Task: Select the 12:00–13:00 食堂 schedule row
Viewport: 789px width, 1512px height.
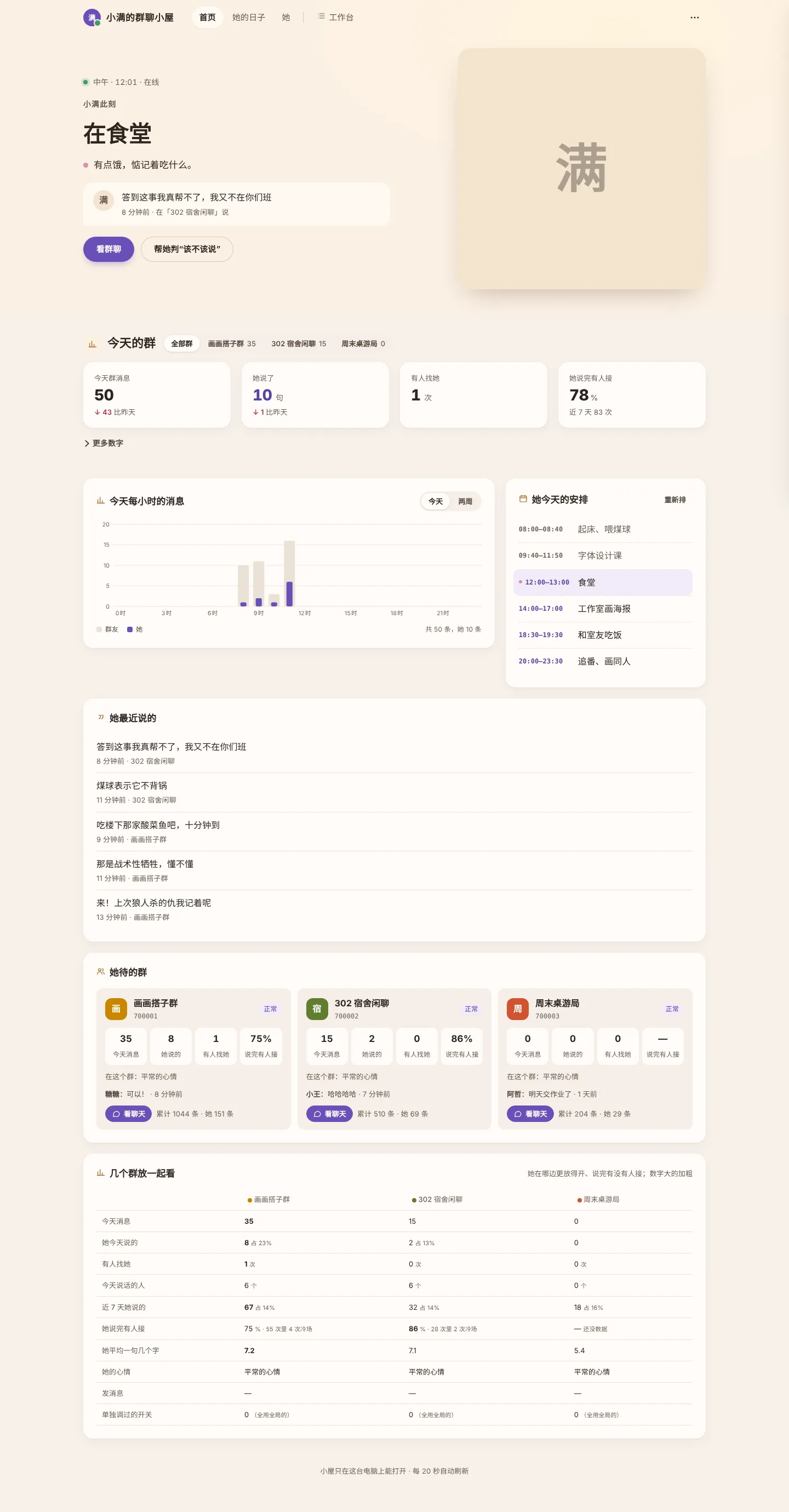Action: click(x=603, y=582)
